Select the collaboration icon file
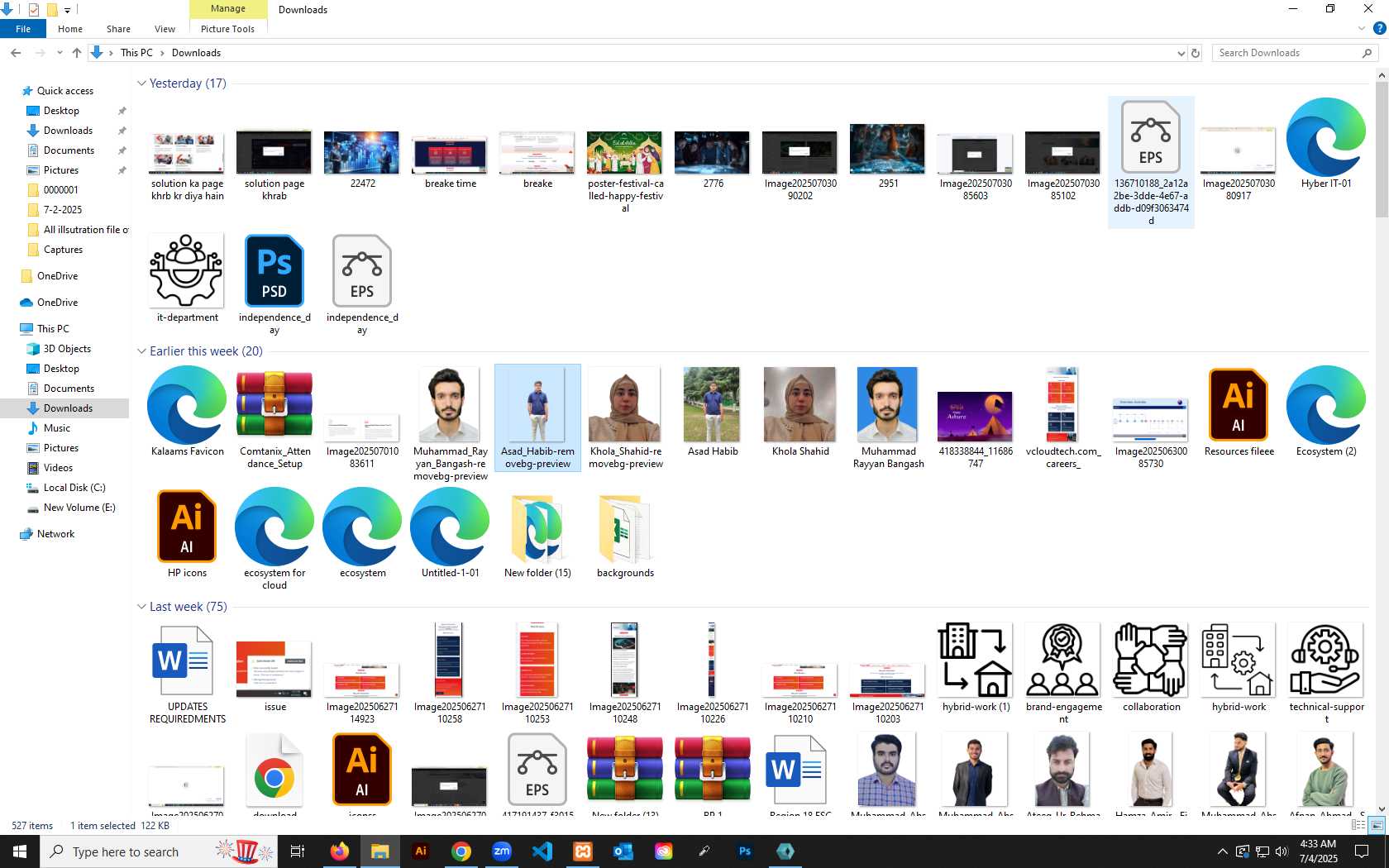Image resolution: width=1389 pixels, height=868 pixels. (x=1151, y=661)
